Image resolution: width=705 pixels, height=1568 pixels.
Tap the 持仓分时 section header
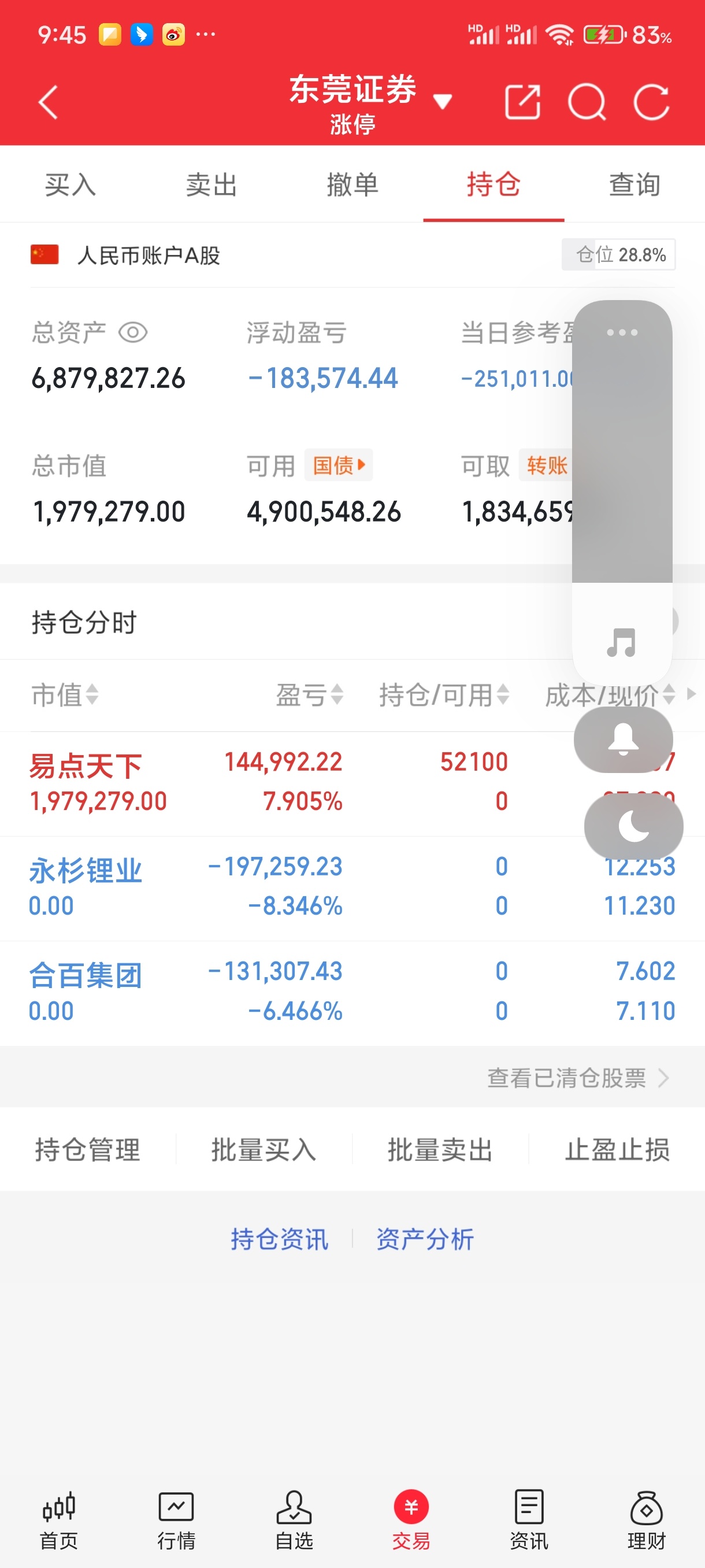[x=84, y=622]
